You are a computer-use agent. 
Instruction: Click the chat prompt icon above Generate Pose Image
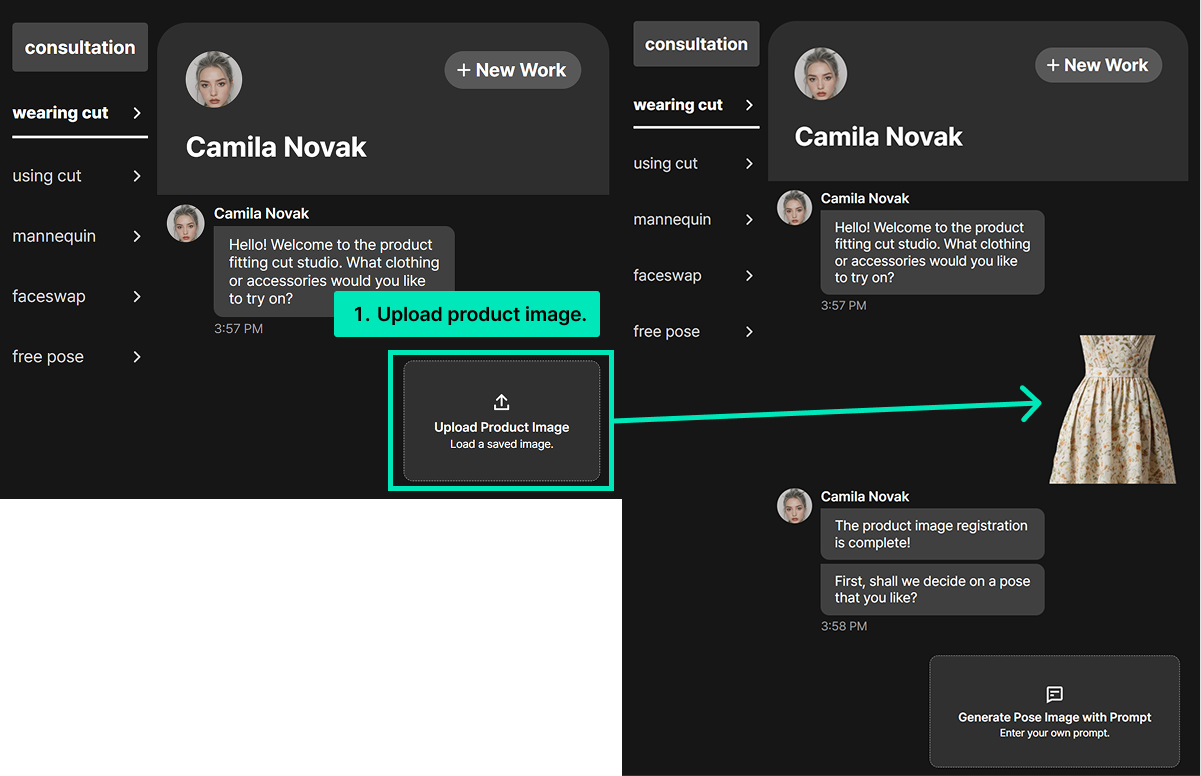coord(1054,694)
